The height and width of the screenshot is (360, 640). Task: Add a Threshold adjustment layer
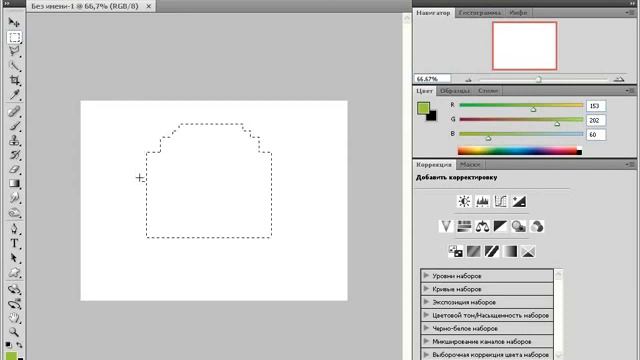point(492,251)
